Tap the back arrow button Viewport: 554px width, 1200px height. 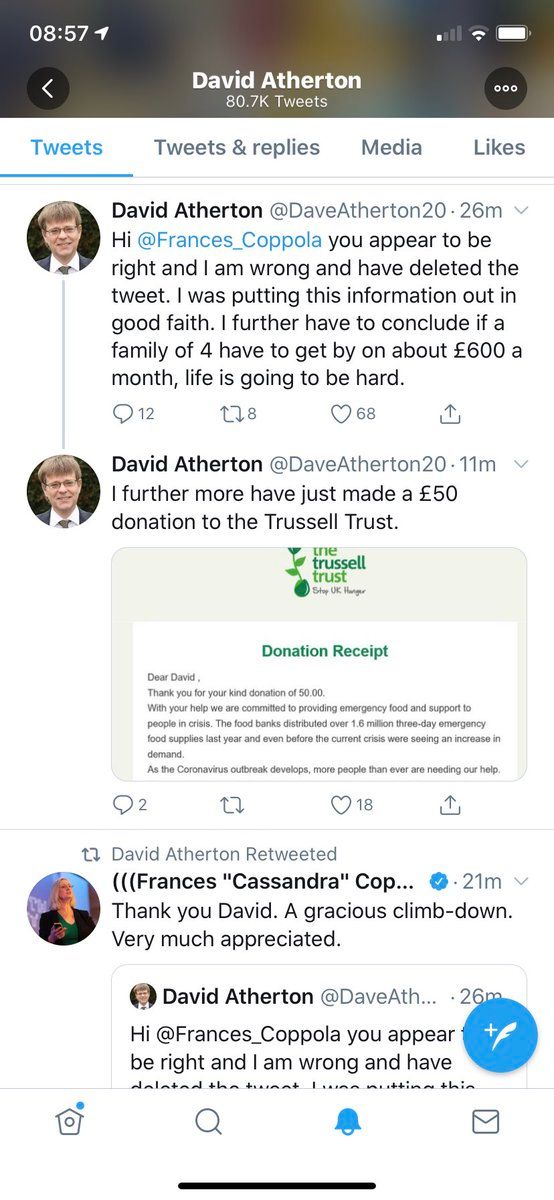point(48,88)
